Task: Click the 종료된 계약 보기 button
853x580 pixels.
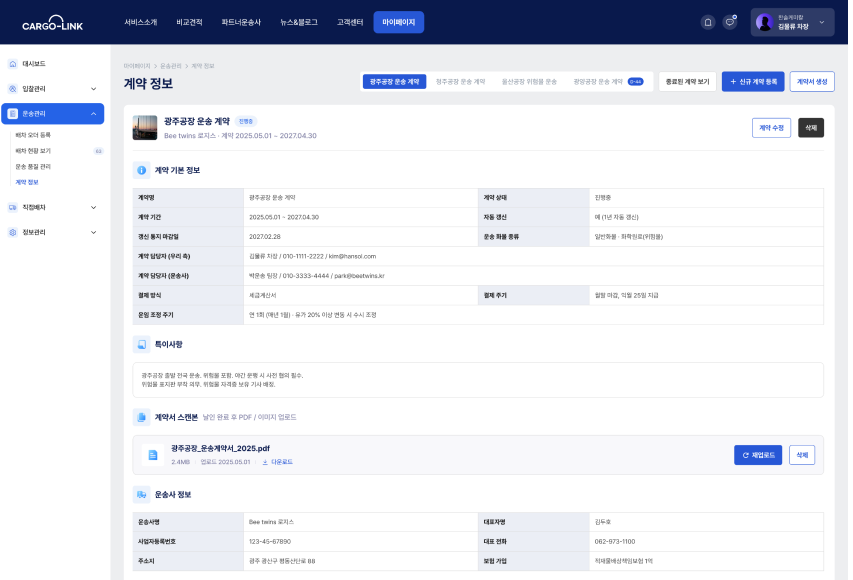Action: tap(688, 82)
